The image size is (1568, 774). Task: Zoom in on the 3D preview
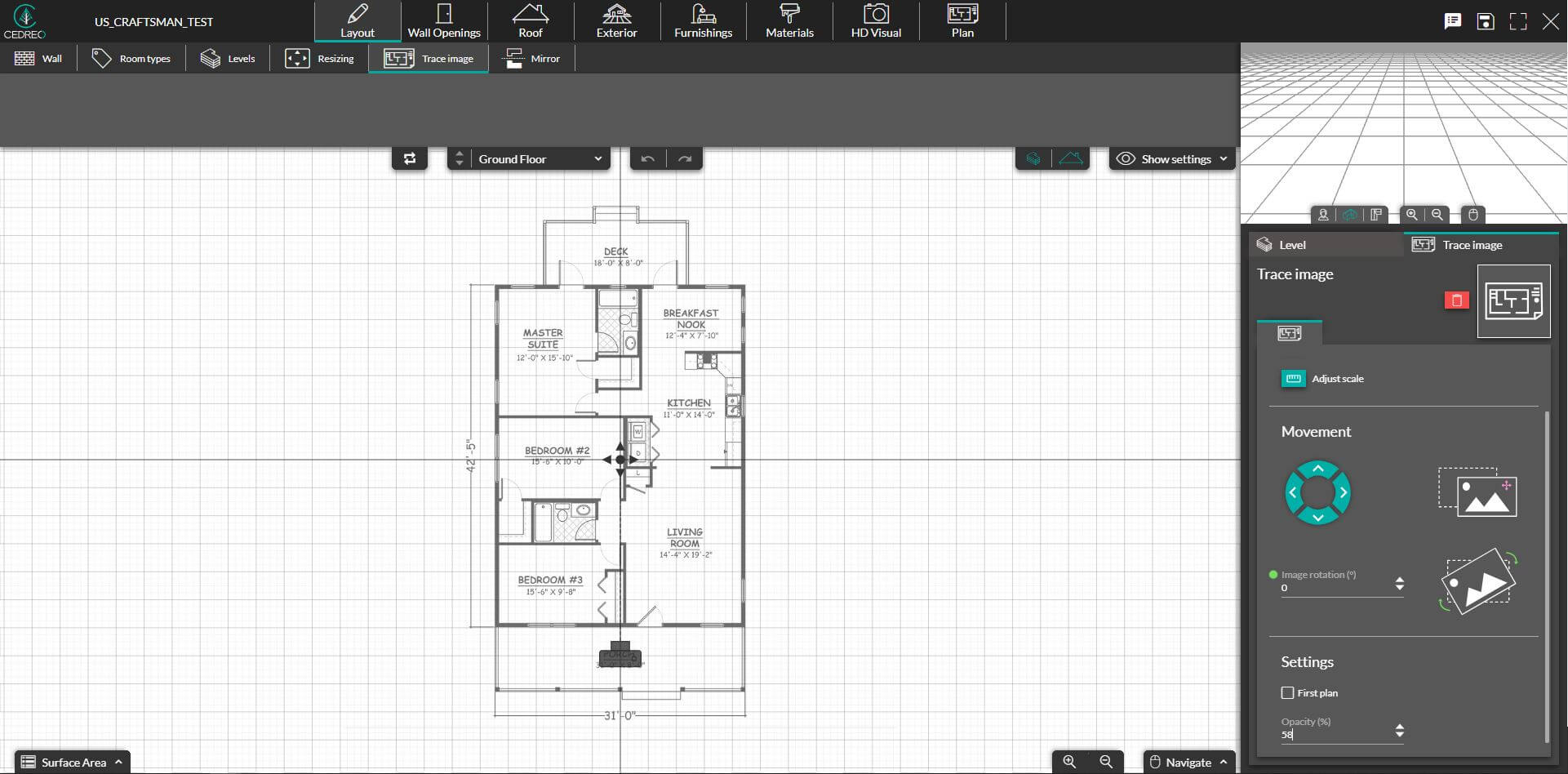click(1412, 215)
